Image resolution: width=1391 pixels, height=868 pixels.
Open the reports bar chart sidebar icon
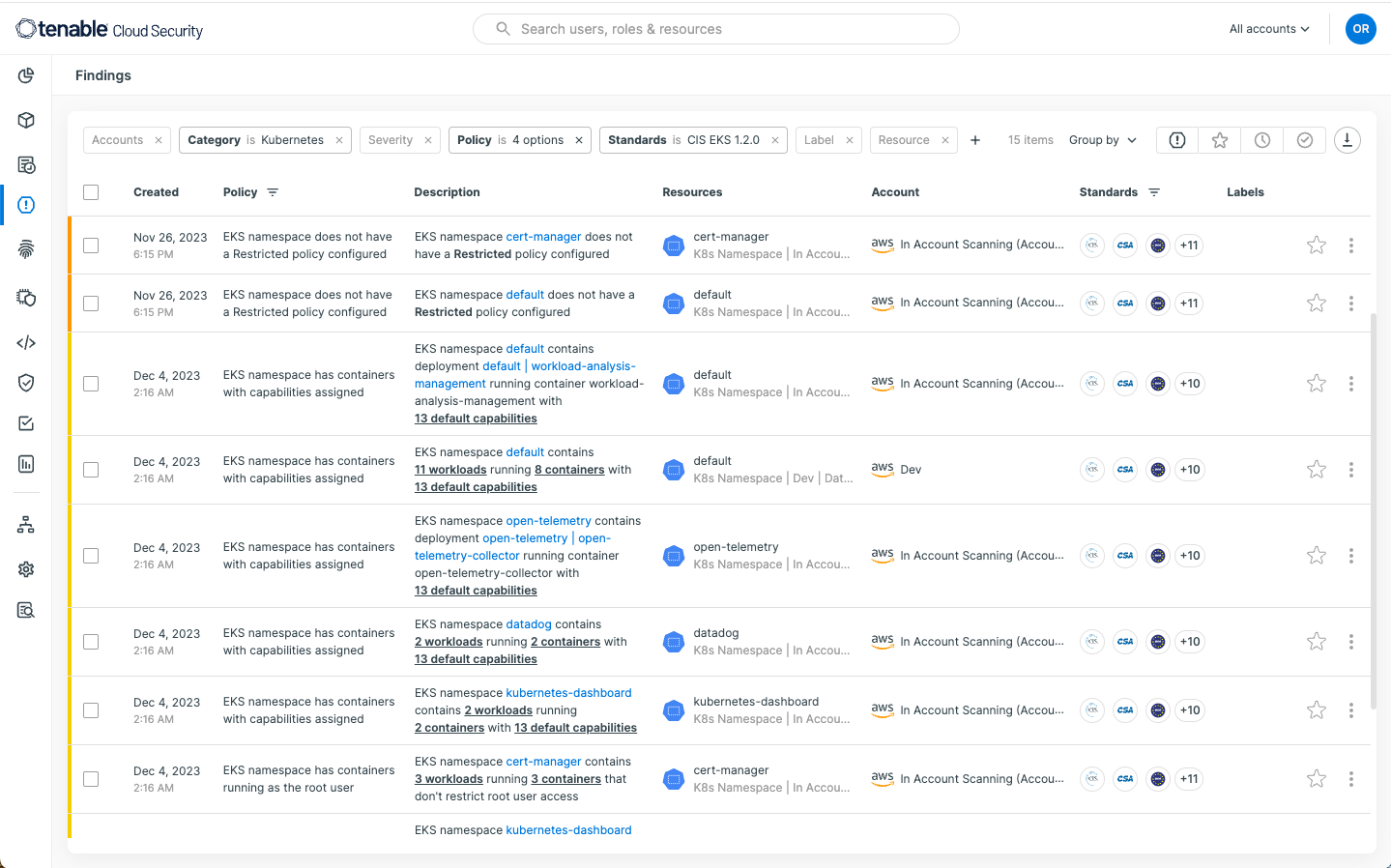click(26, 464)
